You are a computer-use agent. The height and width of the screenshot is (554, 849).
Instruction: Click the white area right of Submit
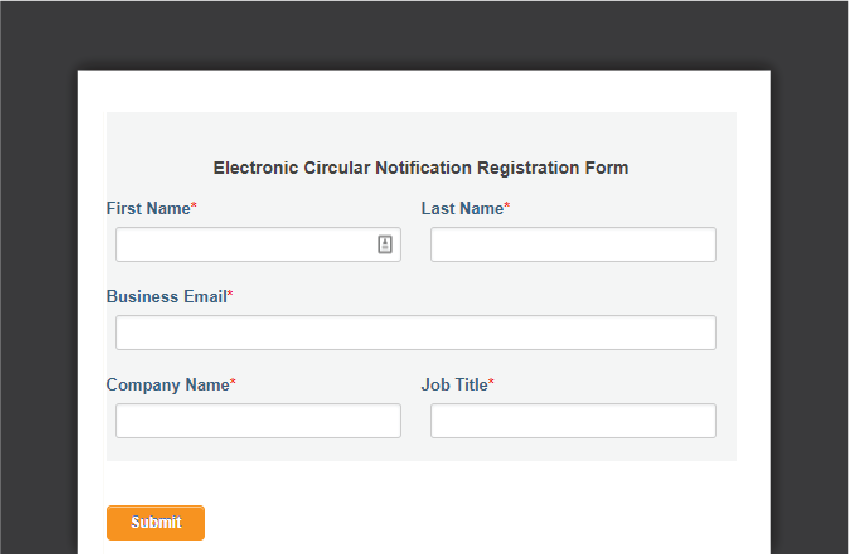click(480, 522)
